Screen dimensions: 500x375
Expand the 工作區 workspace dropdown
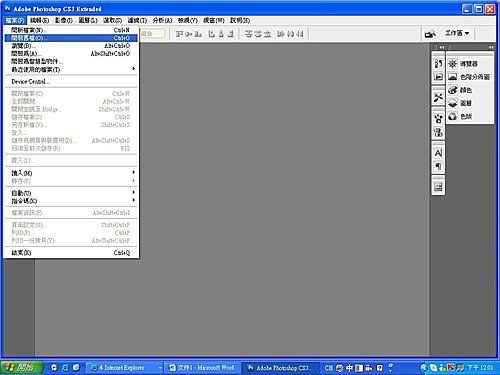[x=457, y=33]
